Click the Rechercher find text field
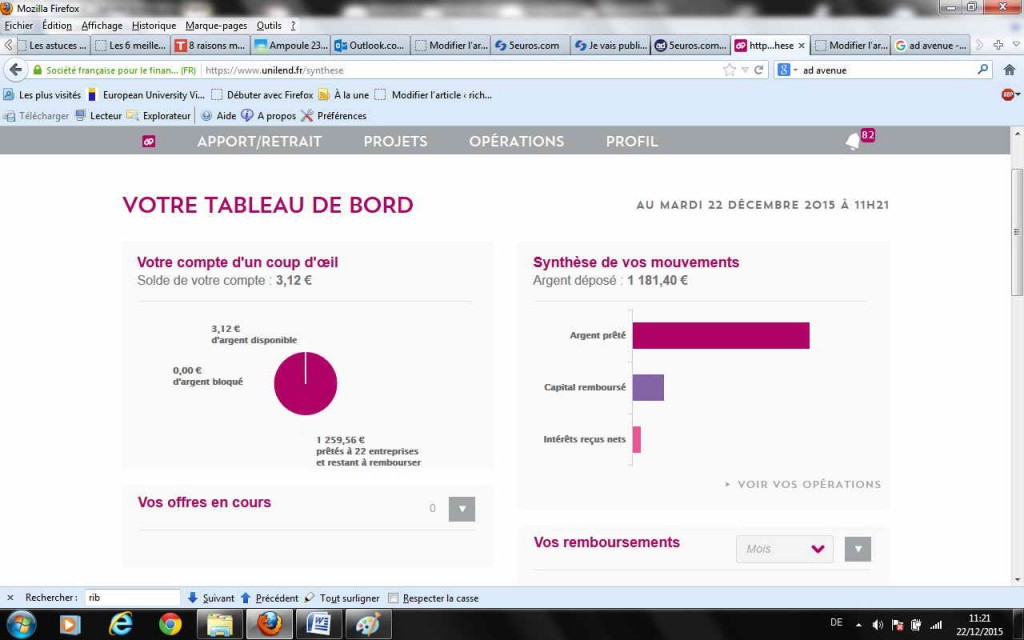The width and height of the screenshot is (1024, 640). (x=131, y=598)
